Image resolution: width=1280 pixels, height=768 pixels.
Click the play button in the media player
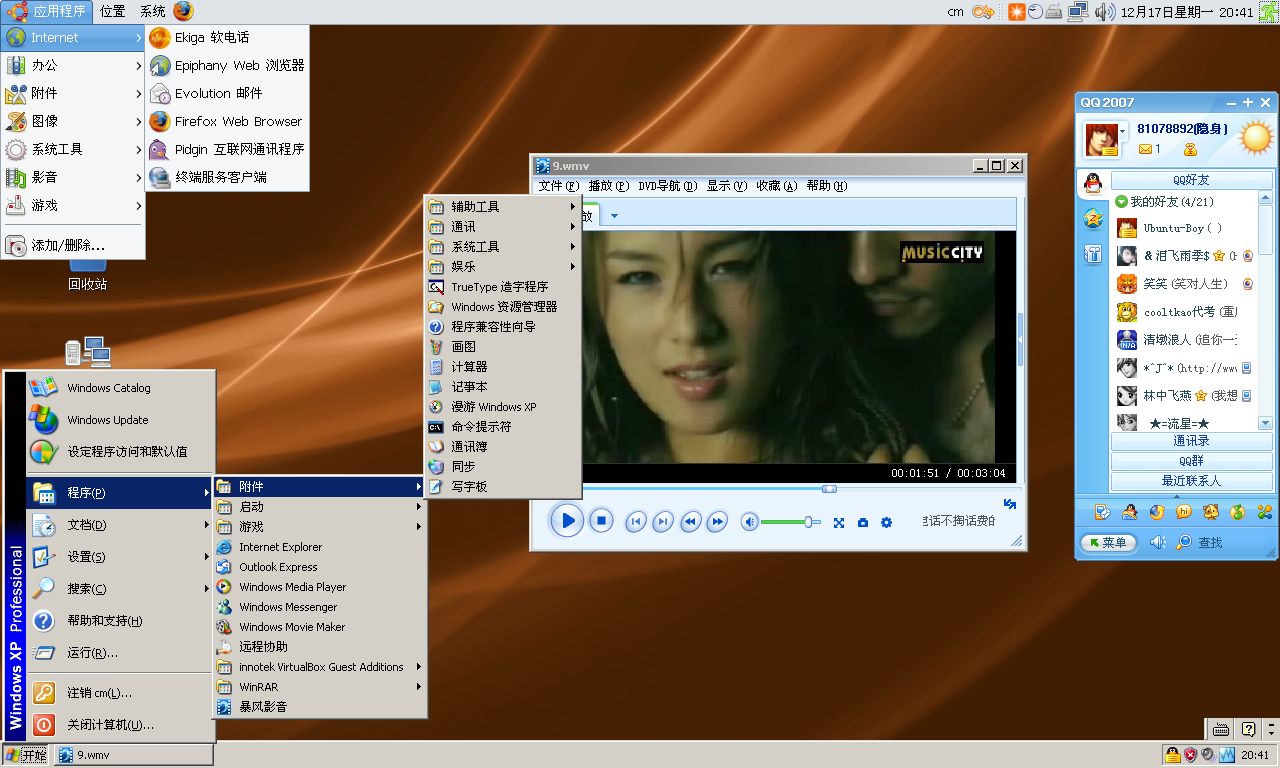[x=567, y=520]
